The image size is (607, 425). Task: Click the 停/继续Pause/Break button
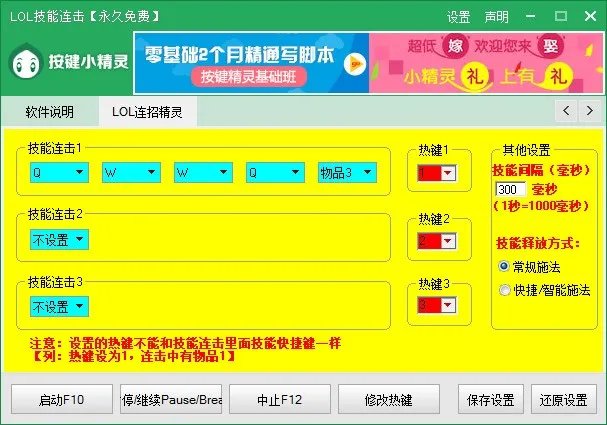[171, 399]
